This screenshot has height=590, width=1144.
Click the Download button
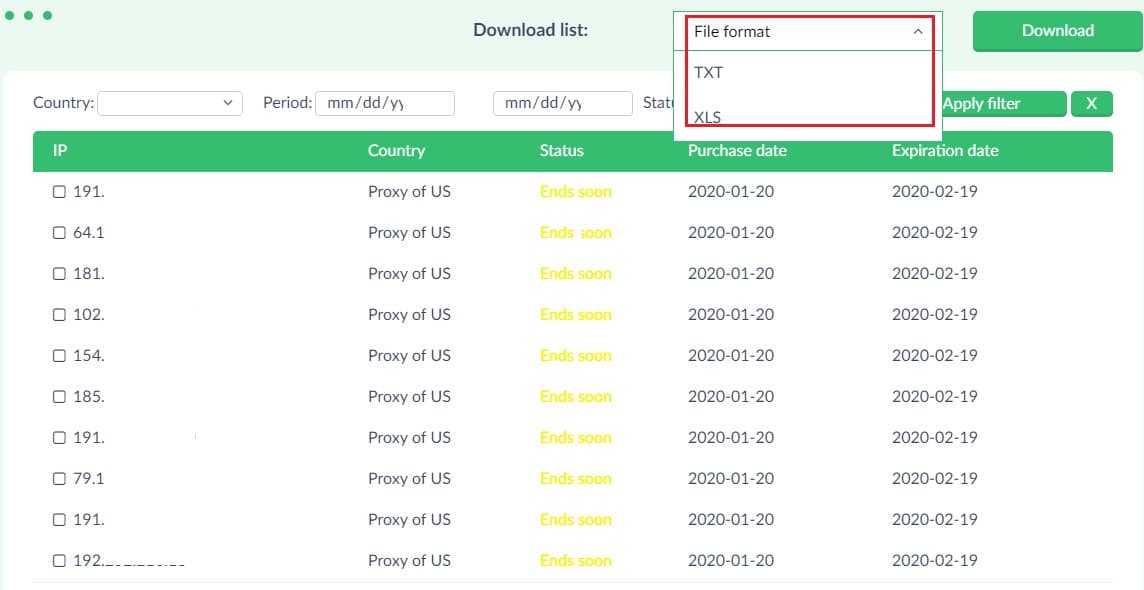coord(1057,31)
